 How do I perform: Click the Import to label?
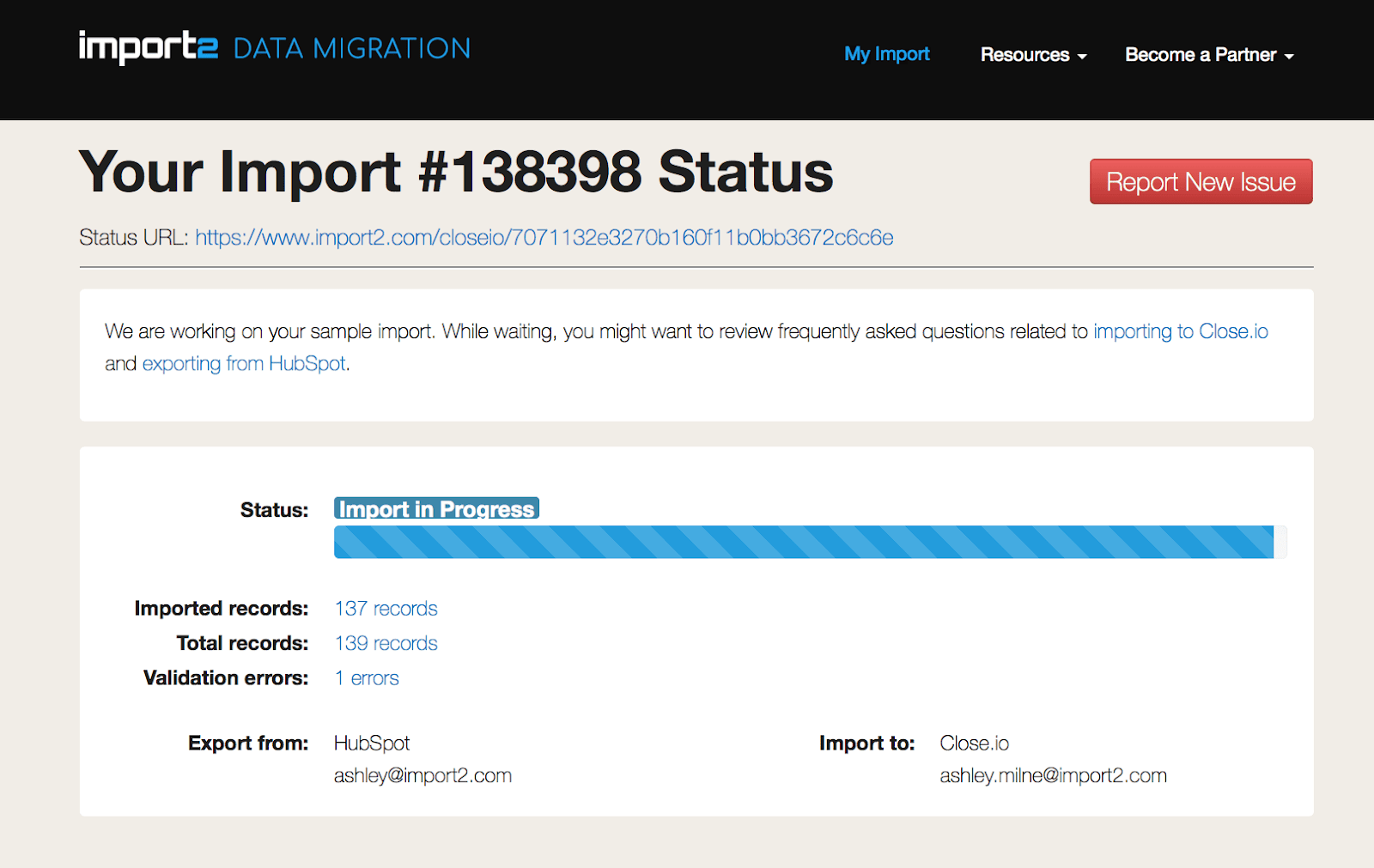866,743
